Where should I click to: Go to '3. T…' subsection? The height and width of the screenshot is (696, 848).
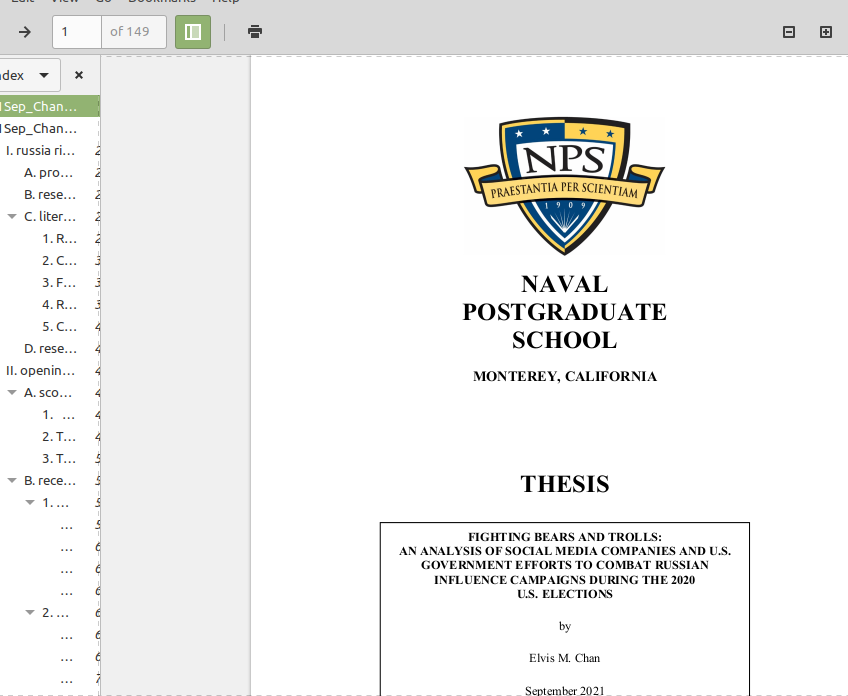59,459
